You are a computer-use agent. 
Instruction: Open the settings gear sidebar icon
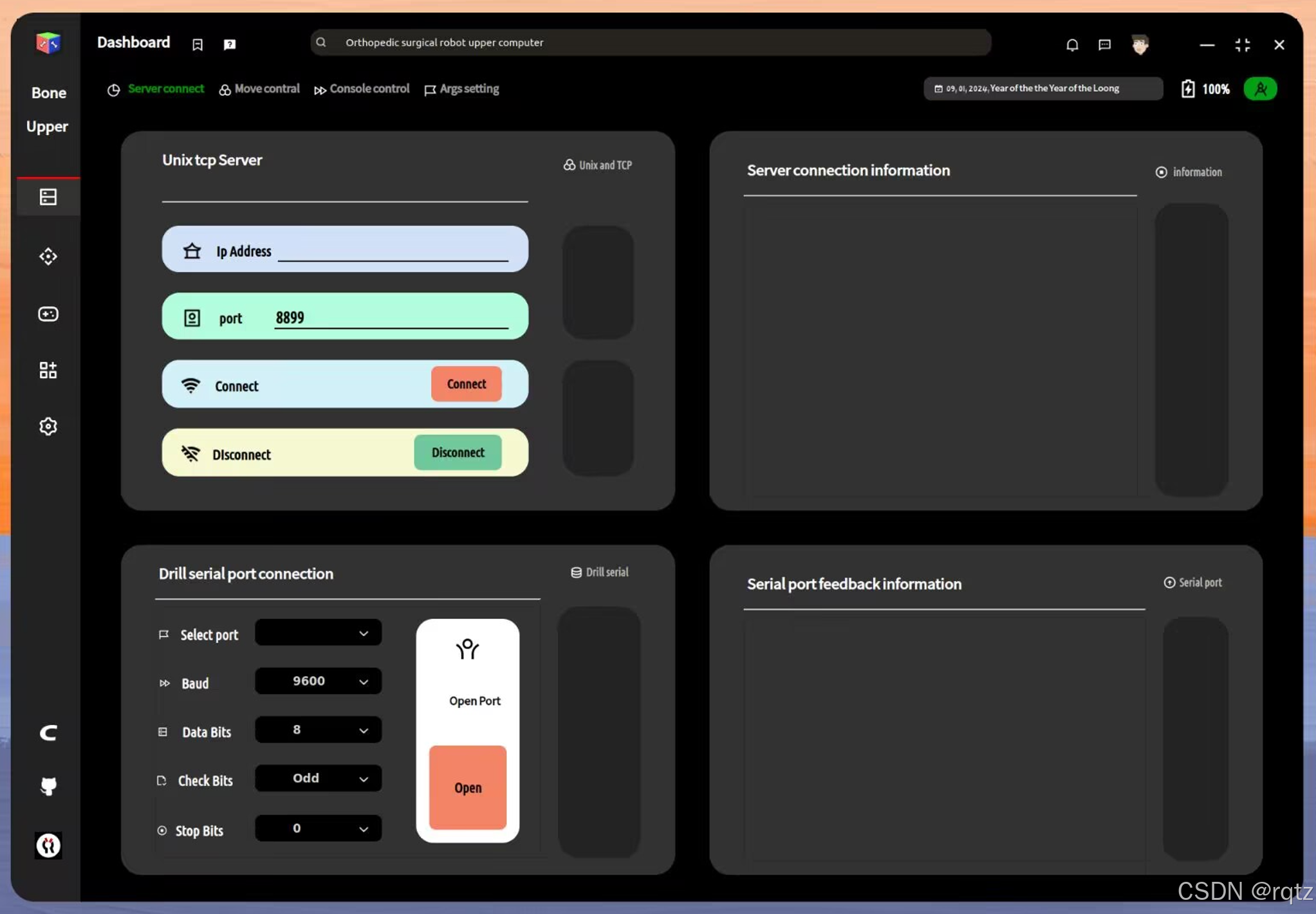click(x=48, y=426)
